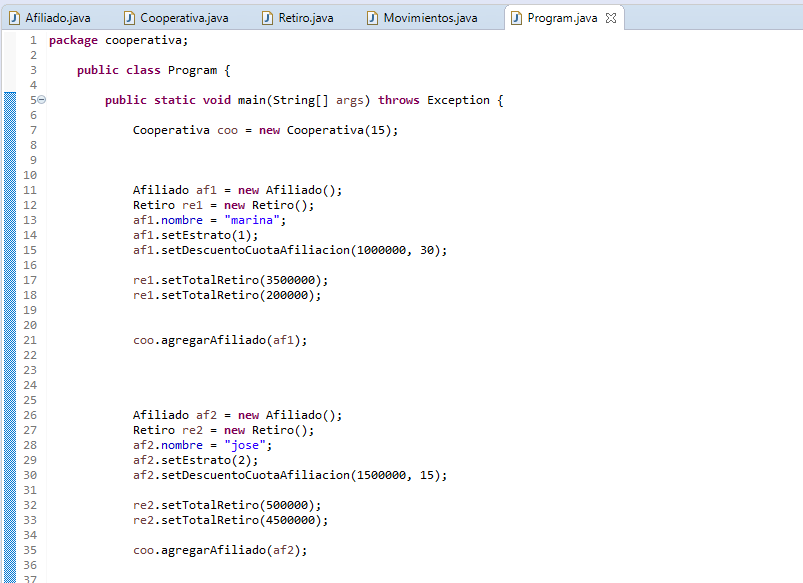The height and width of the screenshot is (583, 803).
Task: Switch to Movimientos.java tab
Action: coord(423,18)
